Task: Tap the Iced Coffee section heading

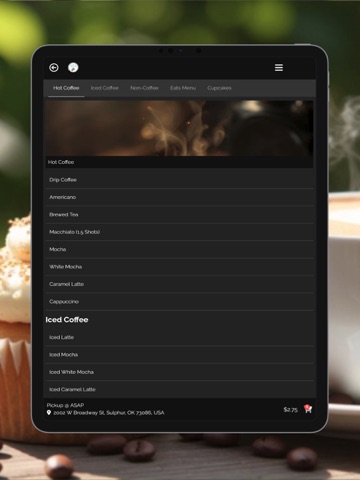Action: pyautogui.click(x=67, y=320)
